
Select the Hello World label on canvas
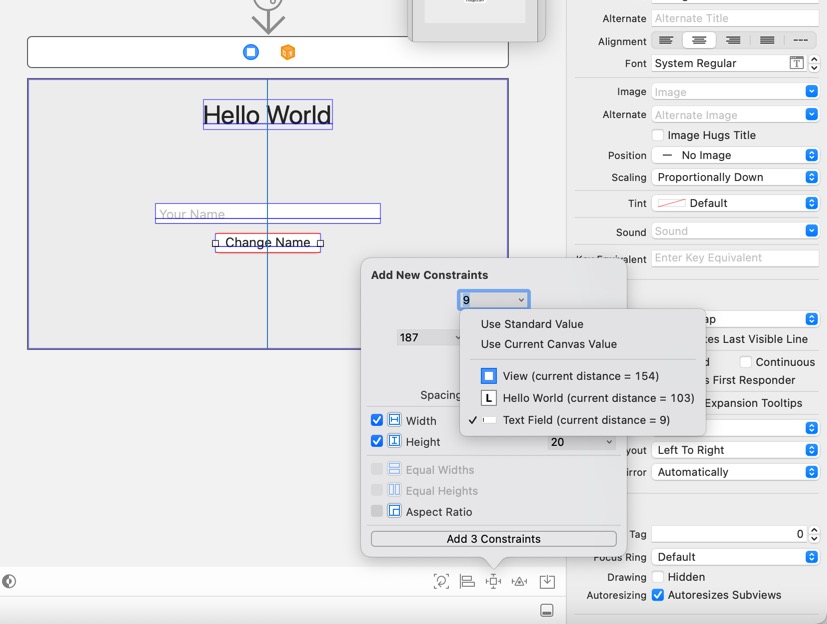(267, 114)
